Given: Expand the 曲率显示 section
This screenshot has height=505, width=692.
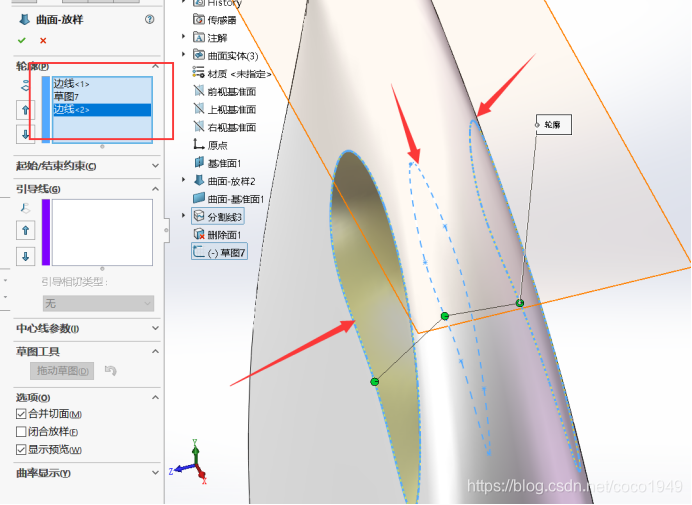Looking at the screenshot, I should click(155, 473).
